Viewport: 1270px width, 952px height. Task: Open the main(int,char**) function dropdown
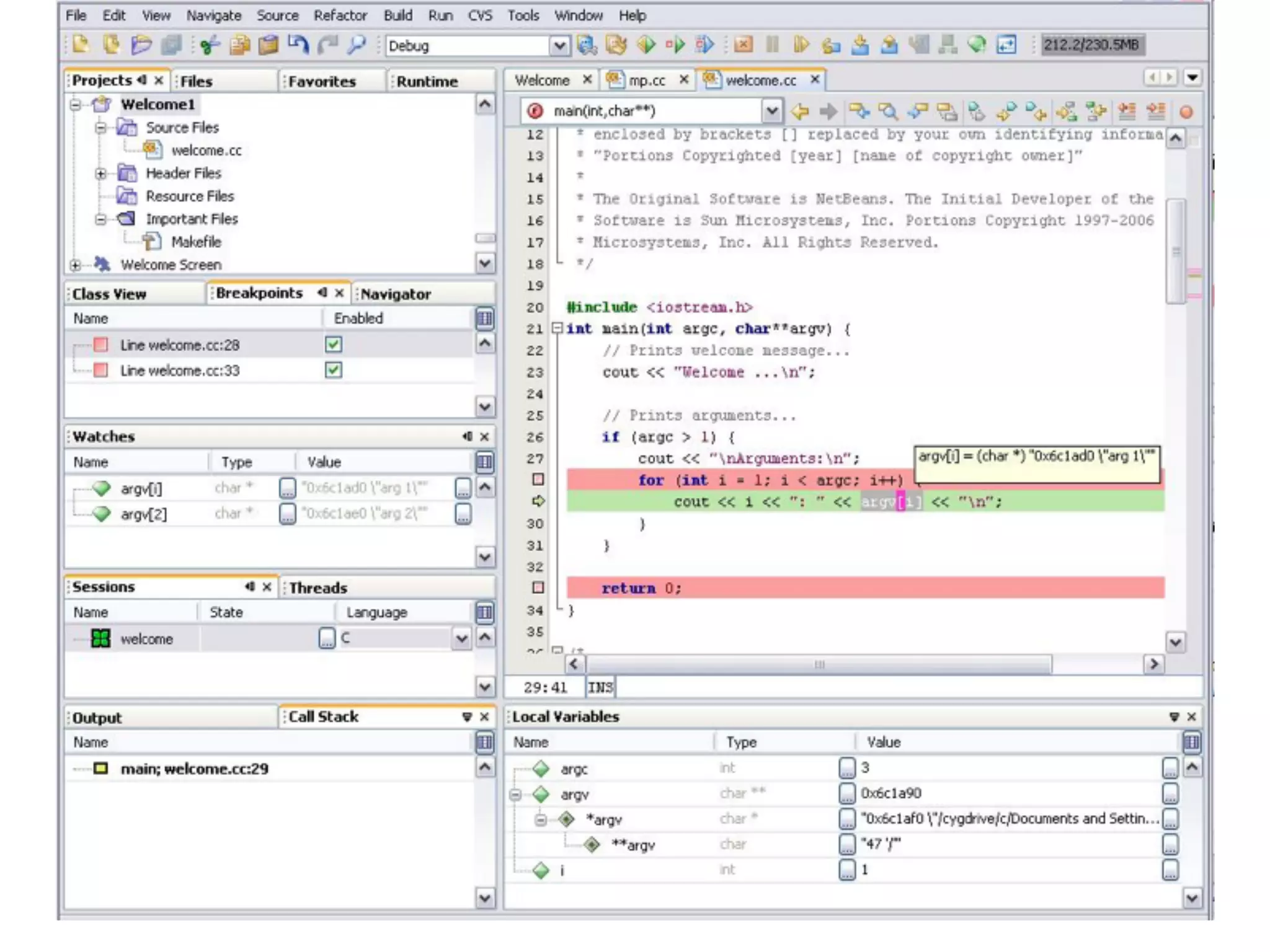tap(771, 112)
